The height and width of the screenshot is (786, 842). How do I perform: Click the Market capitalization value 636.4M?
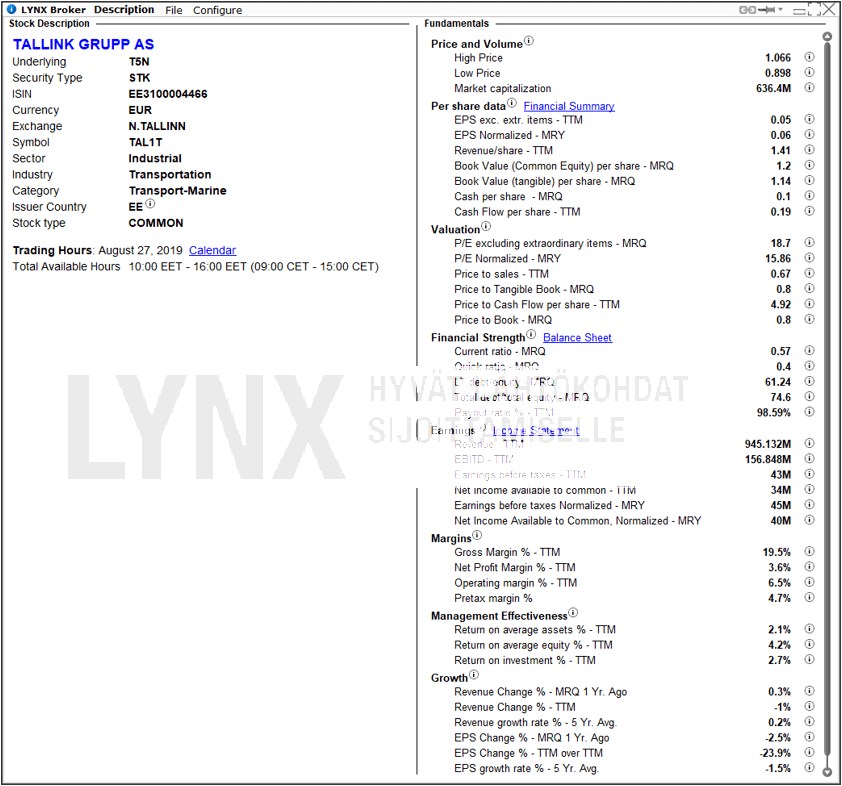(773, 88)
